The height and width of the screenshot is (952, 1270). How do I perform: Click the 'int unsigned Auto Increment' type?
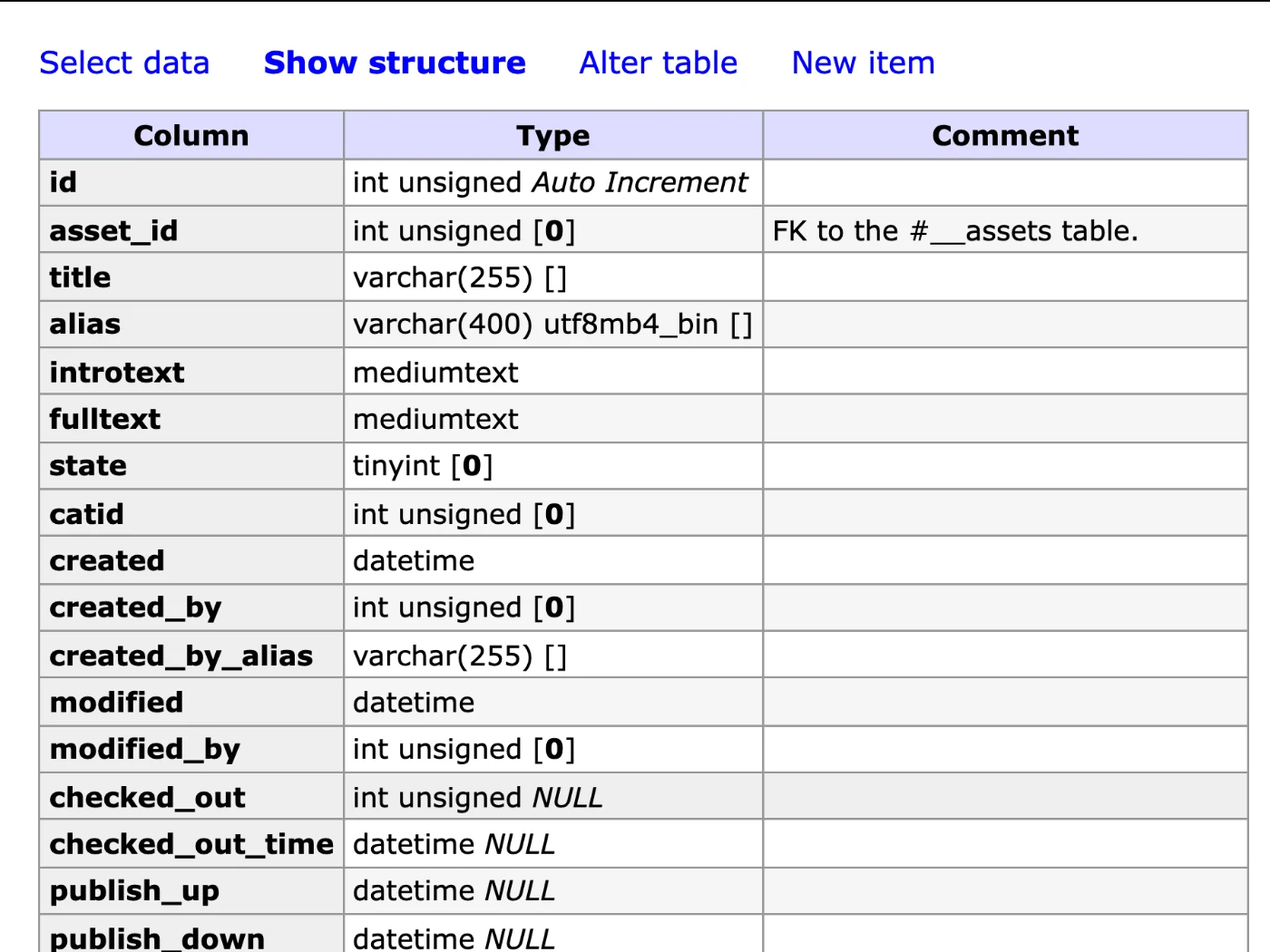(x=550, y=182)
